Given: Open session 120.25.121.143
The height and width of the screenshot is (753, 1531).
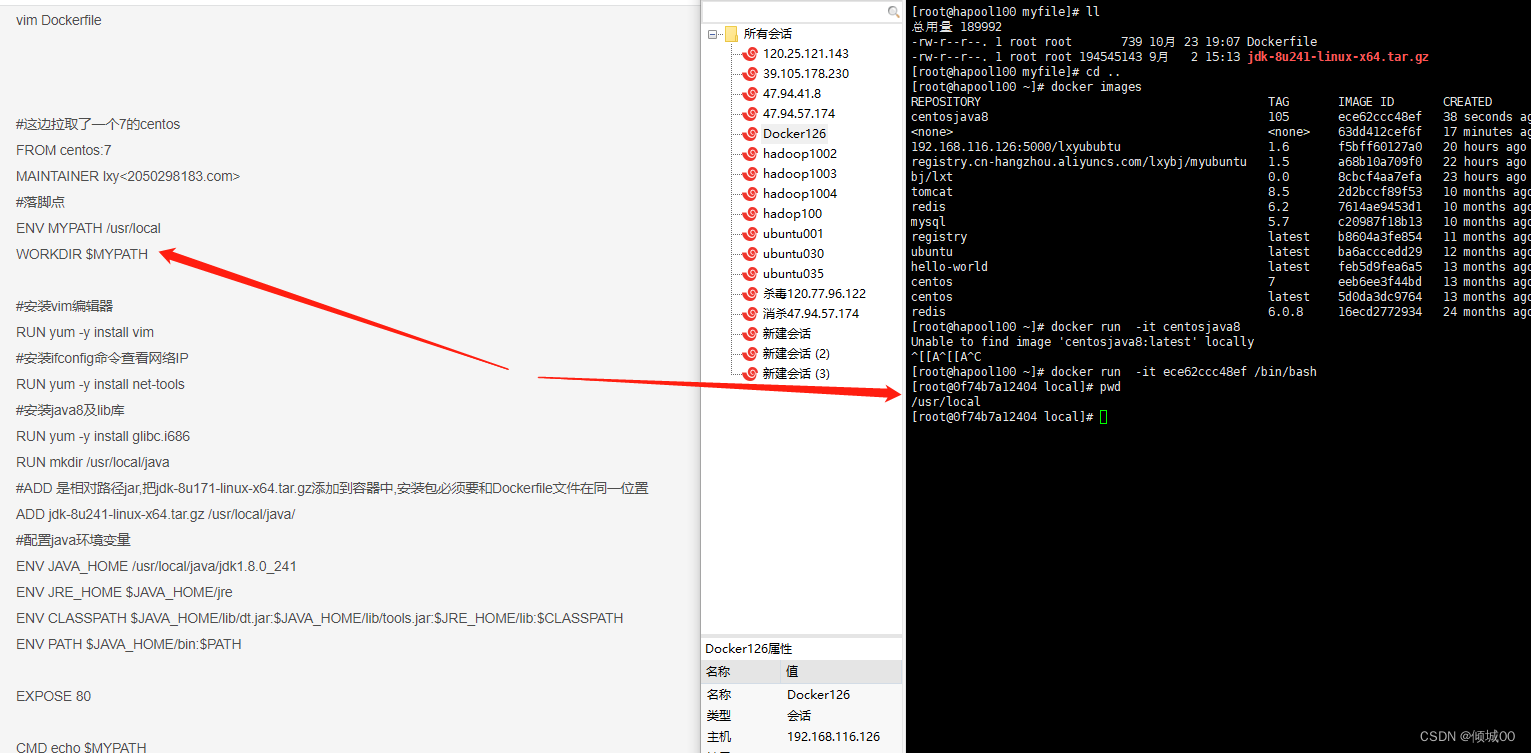Looking at the screenshot, I should coord(806,54).
